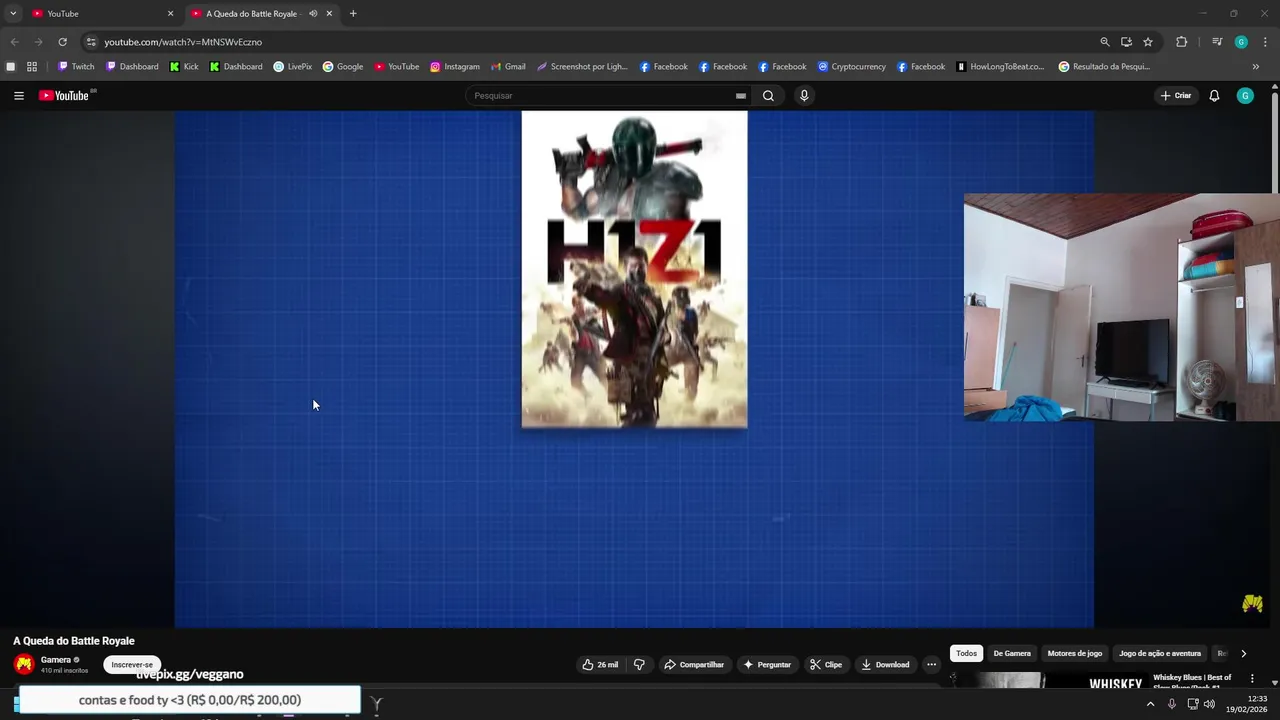Open the Whiskey Blues video thumbnail
Image resolution: width=1280 pixels, height=720 pixels.
[1046, 682]
